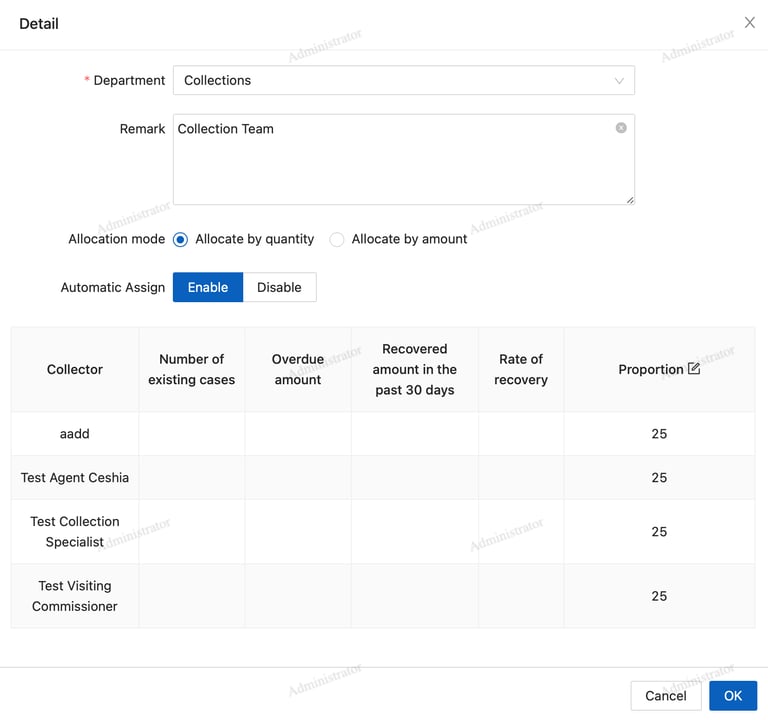Click the Rate of recovery column header
The height and width of the screenshot is (720, 768).
pyautogui.click(x=521, y=369)
